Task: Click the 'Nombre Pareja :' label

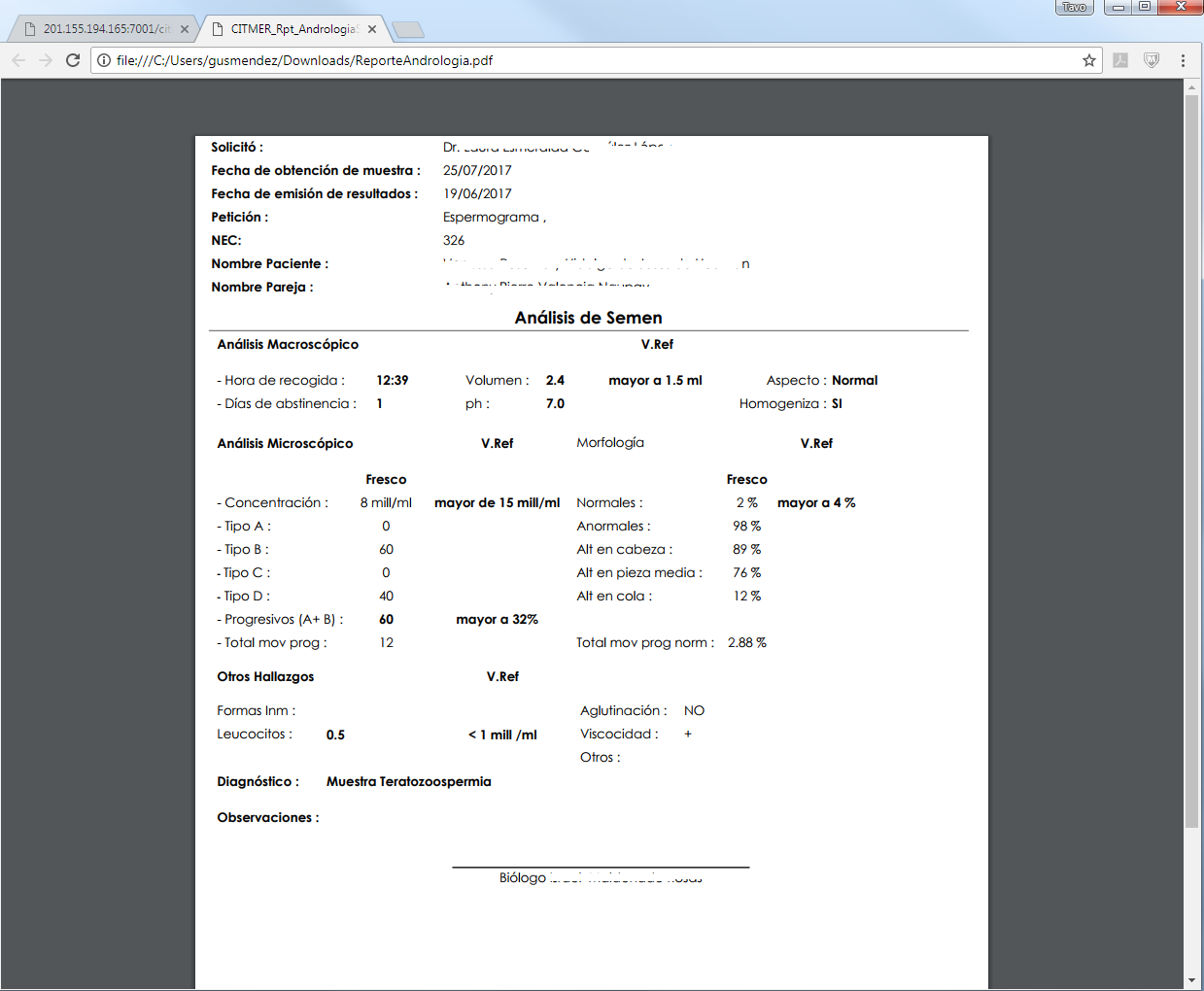Action: click(x=262, y=287)
